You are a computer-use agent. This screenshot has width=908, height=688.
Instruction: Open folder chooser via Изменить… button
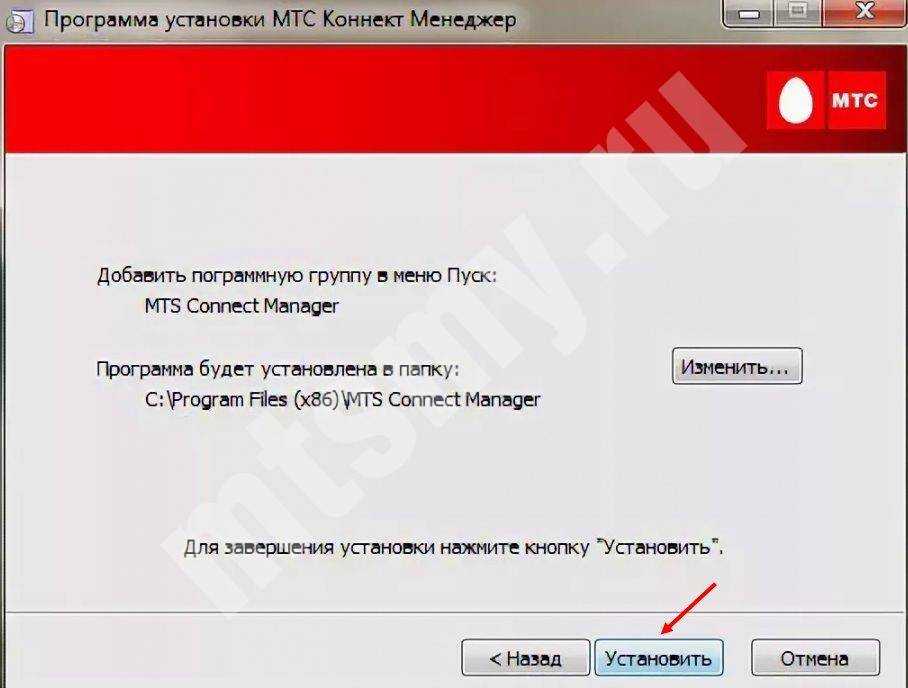point(737,366)
